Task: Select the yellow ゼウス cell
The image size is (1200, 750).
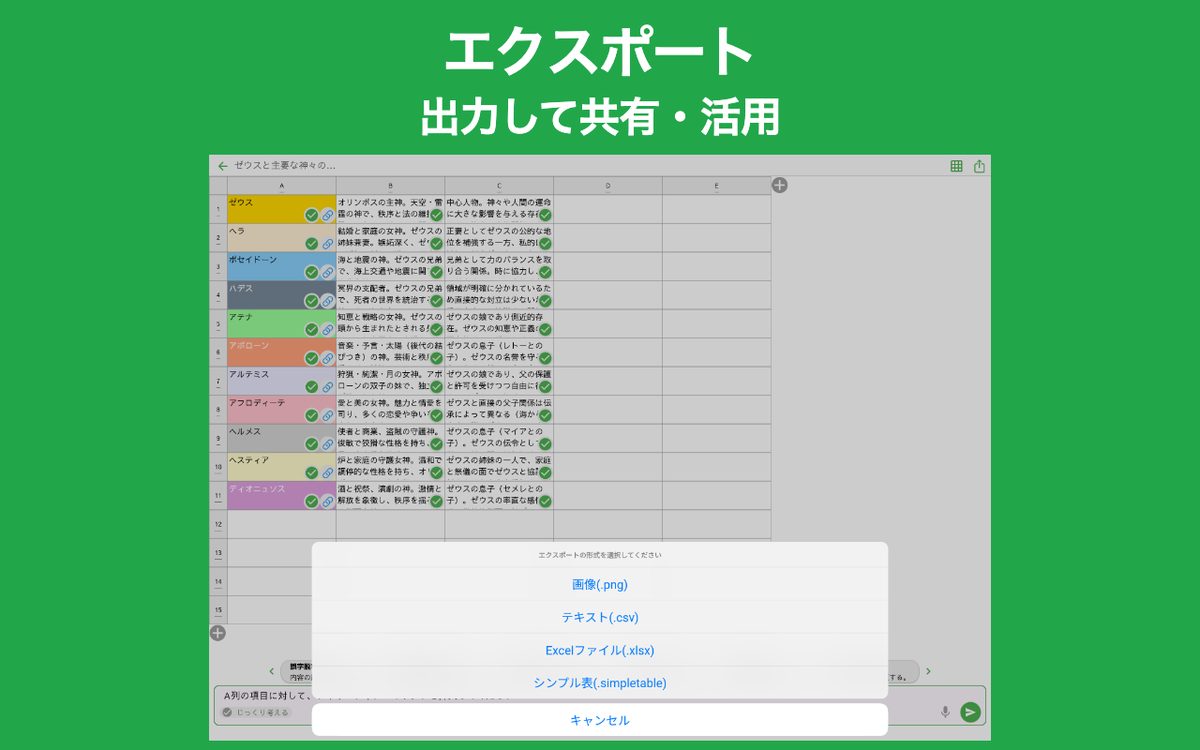Action: tap(282, 209)
